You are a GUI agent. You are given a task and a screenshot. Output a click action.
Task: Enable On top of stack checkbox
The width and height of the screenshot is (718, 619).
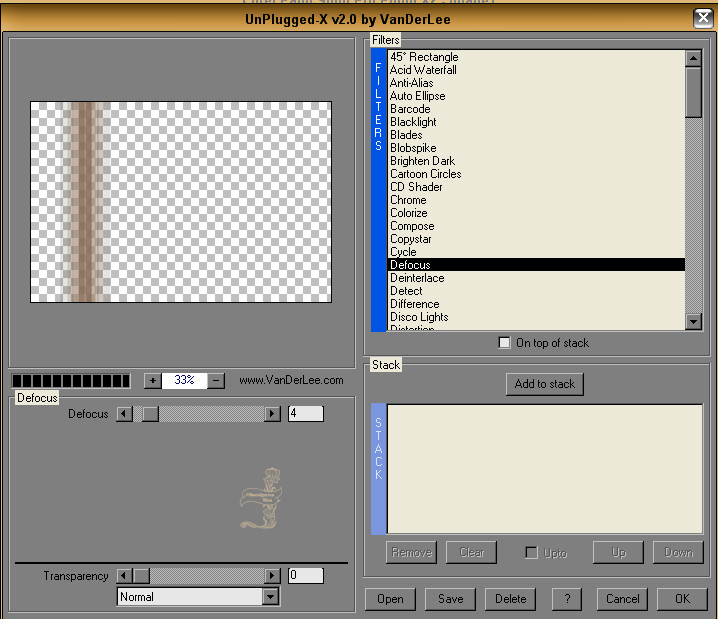[504, 342]
